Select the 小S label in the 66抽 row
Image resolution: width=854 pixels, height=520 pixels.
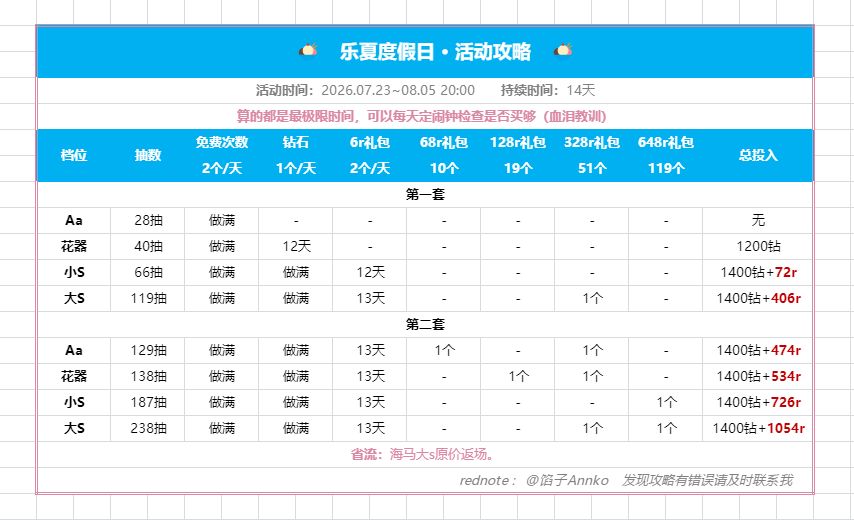[x=74, y=272]
